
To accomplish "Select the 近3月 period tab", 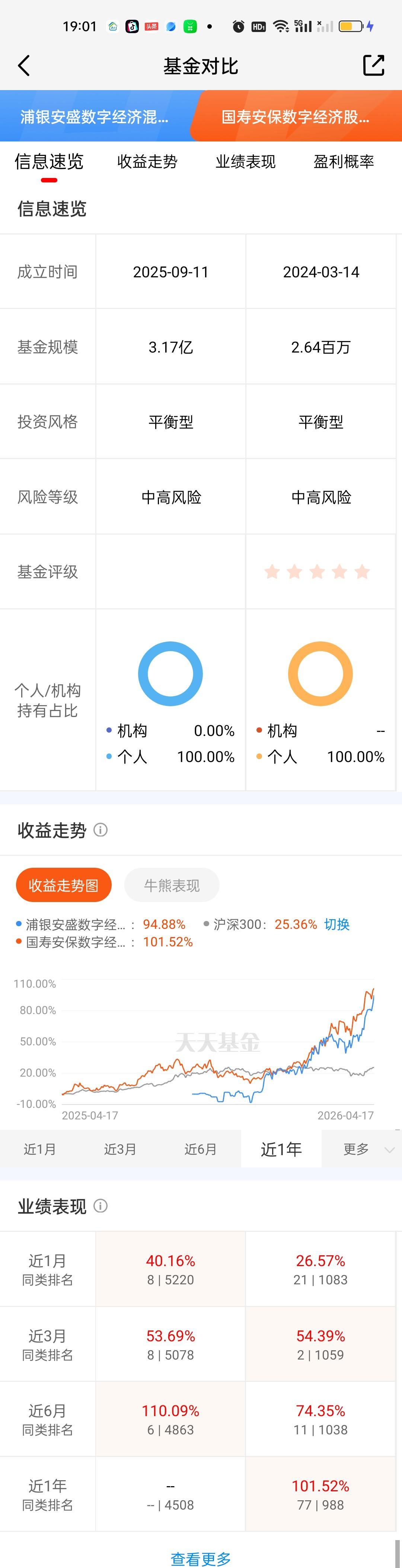I will (121, 1148).
